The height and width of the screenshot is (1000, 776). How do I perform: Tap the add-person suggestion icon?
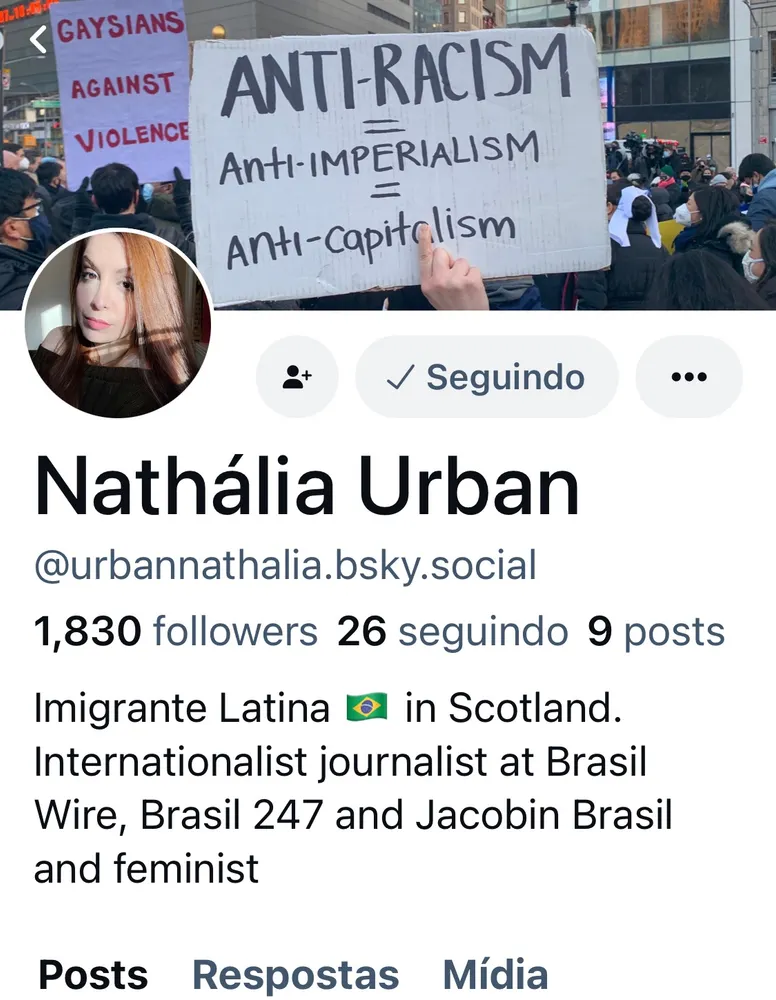pos(297,376)
